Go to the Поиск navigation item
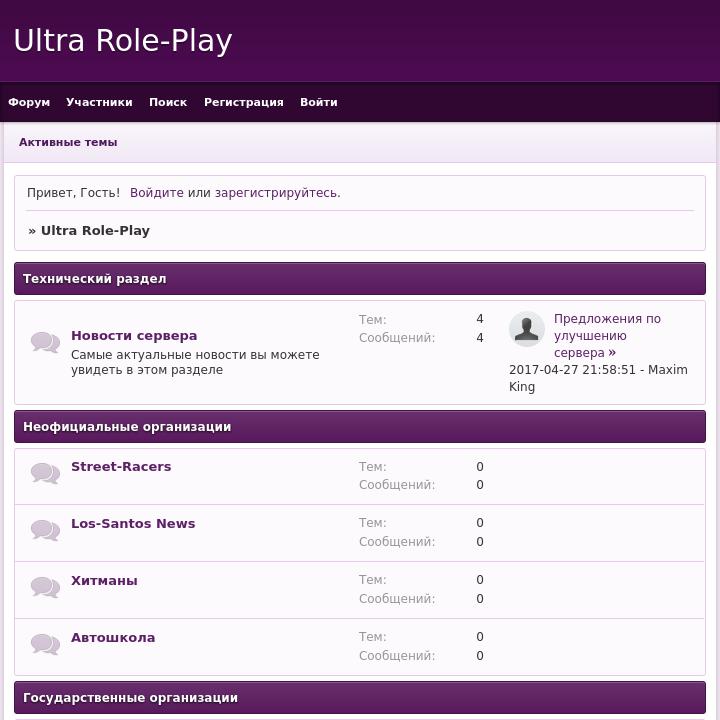The height and width of the screenshot is (720, 720). (x=168, y=102)
